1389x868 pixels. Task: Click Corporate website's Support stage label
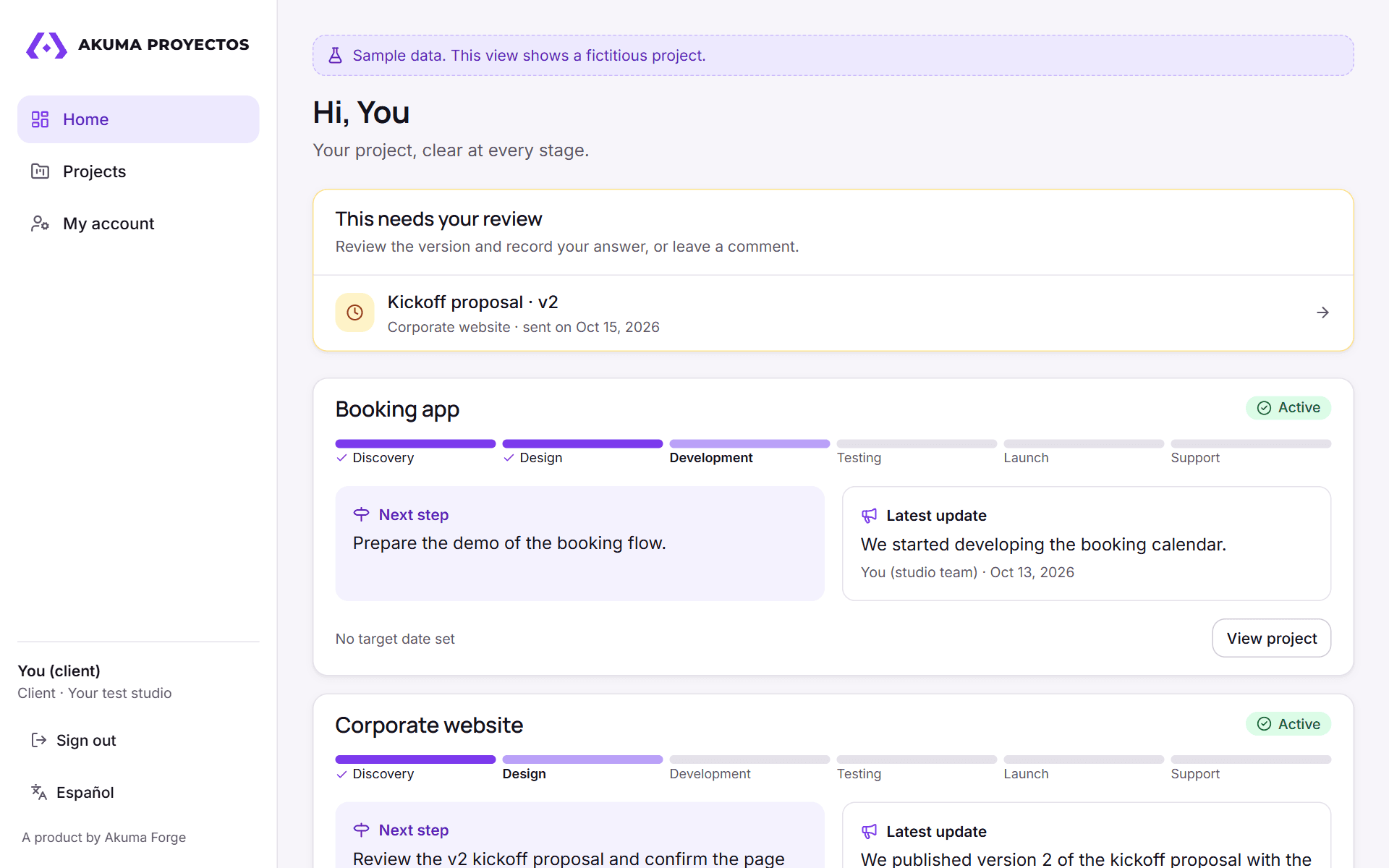(x=1195, y=774)
